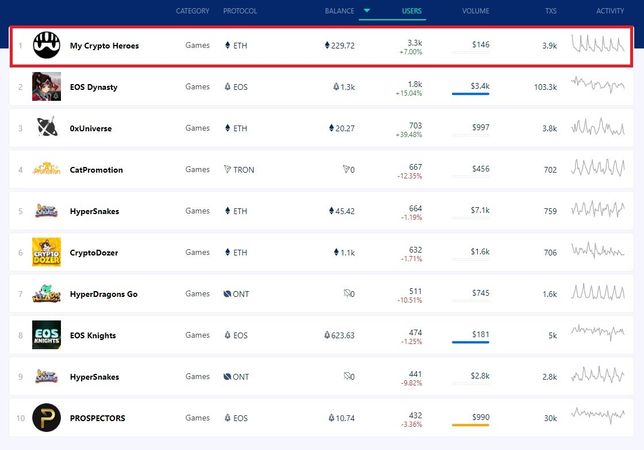The width and height of the screenshot is (644, 450).
Task: Click My Crypto Heroes activity sparkline chart
Action: 597,45
